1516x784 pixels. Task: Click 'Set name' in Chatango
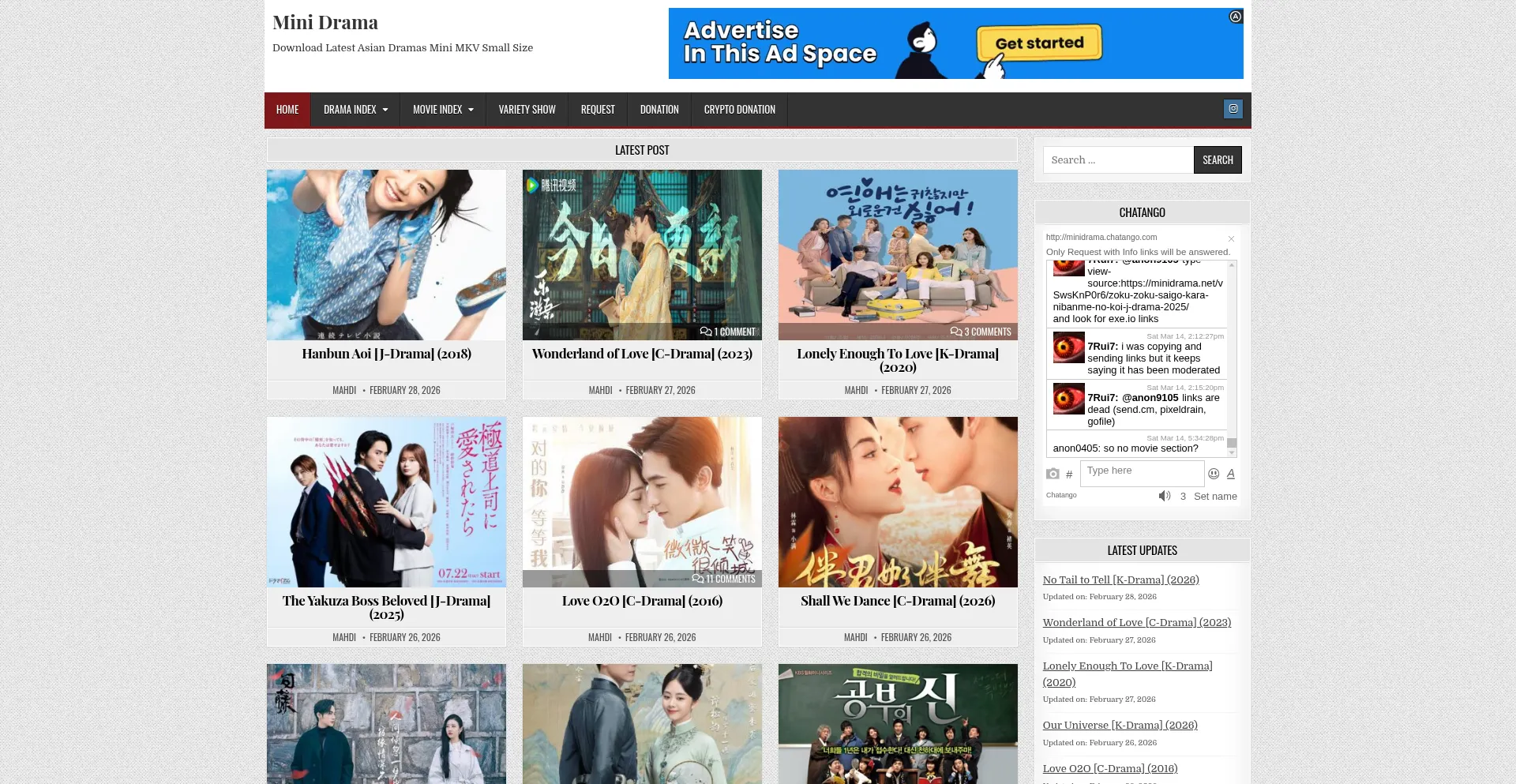coord(1215,497)
